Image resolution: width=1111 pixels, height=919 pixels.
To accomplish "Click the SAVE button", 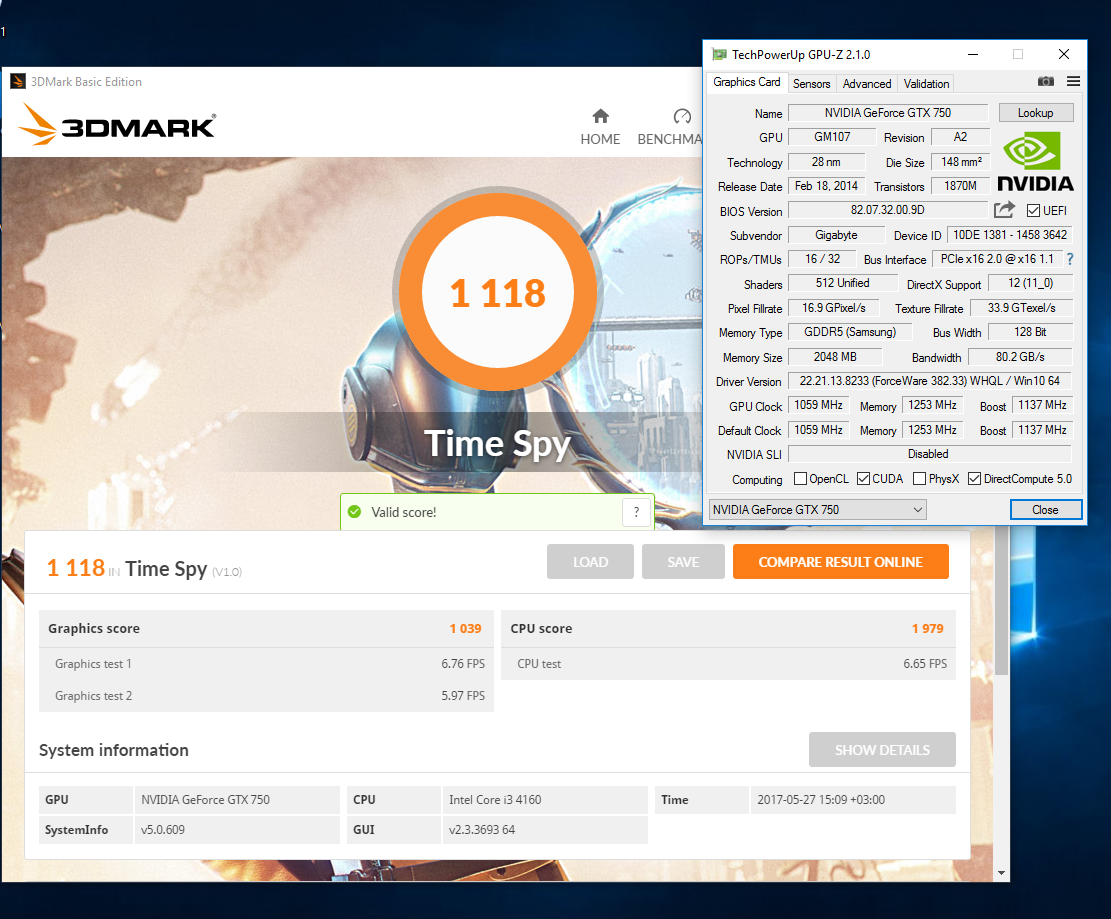I will coord(683,562).
